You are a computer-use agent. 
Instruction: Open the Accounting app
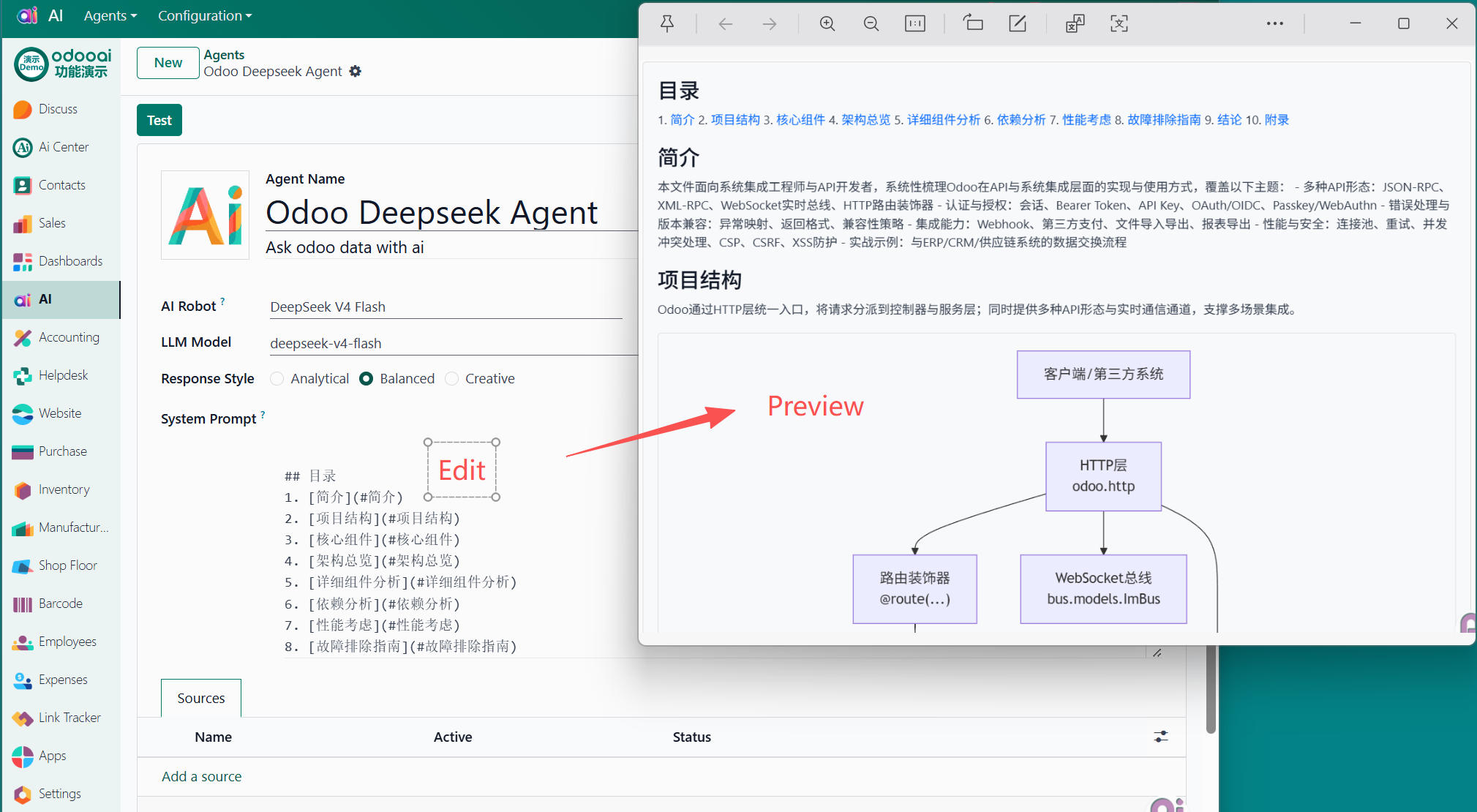(61, 337)
